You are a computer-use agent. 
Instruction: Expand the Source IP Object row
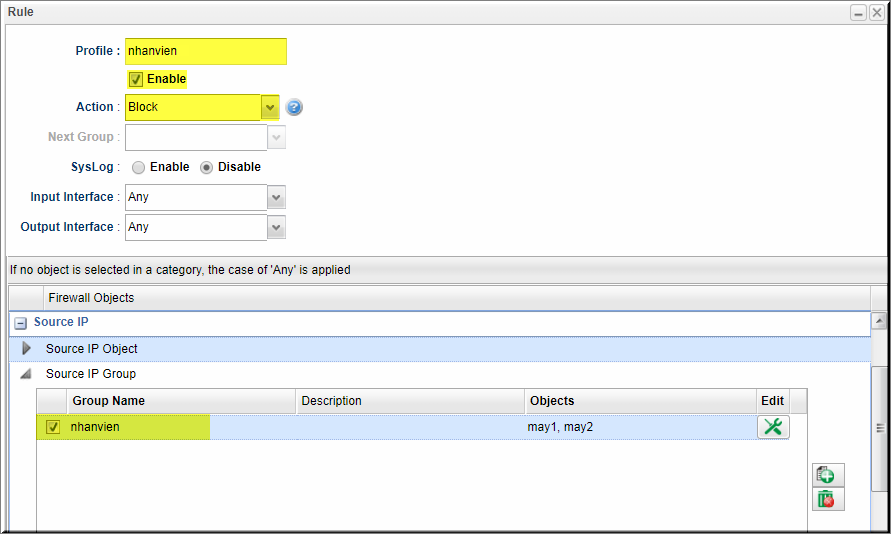point(26,348)
